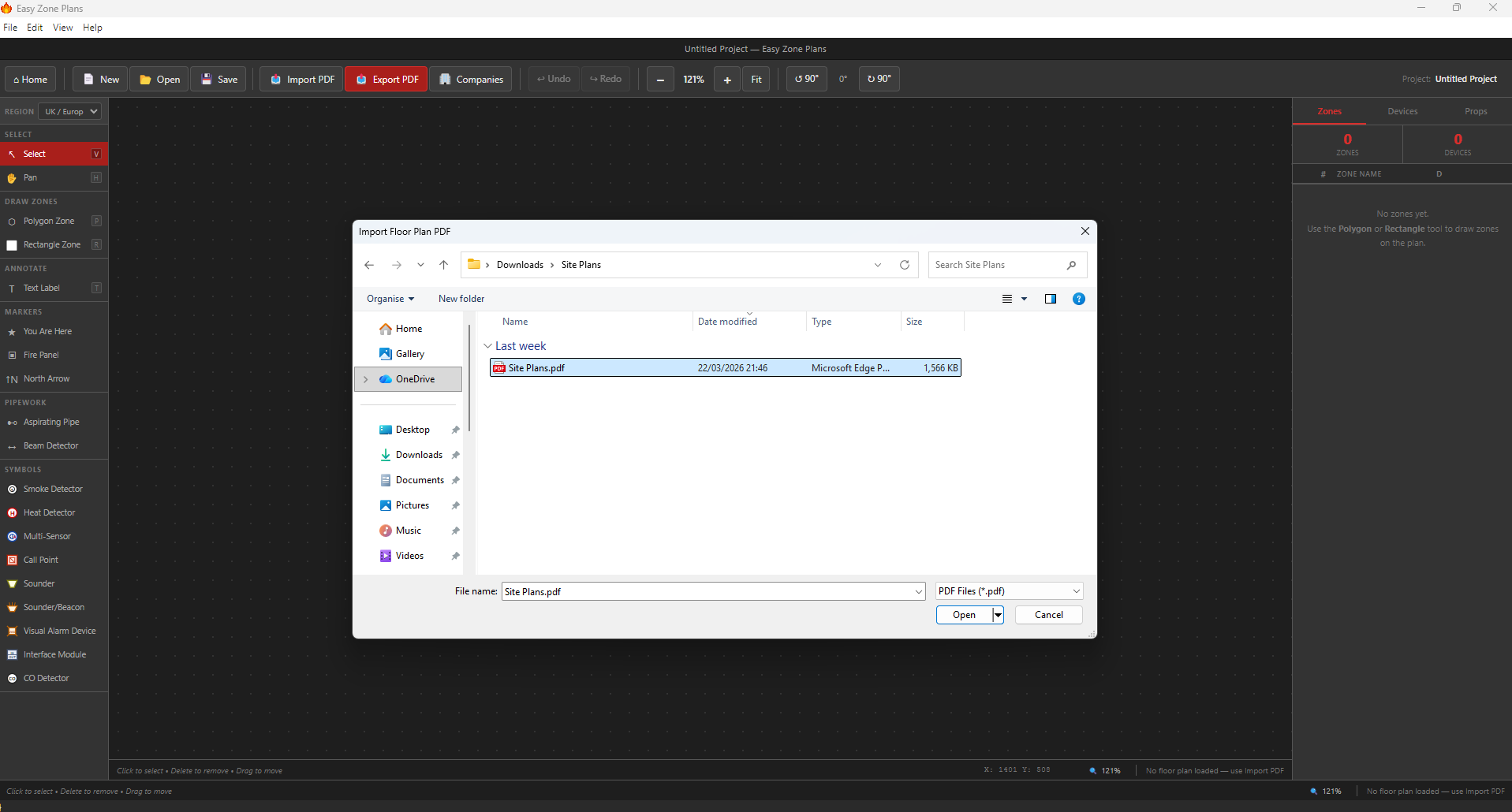
Task: Select the Sounder symbol tool
Action: [x=54, y=583]
